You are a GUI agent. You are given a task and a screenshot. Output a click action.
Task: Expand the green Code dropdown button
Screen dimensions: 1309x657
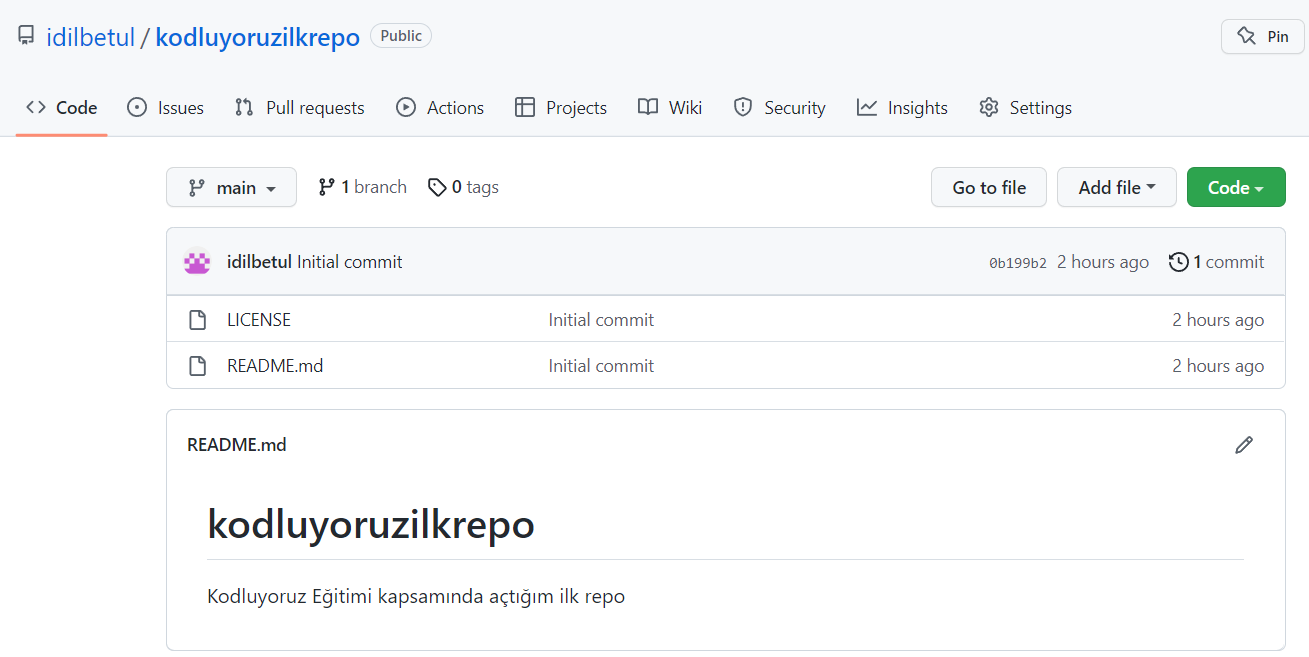(1236, 187)
